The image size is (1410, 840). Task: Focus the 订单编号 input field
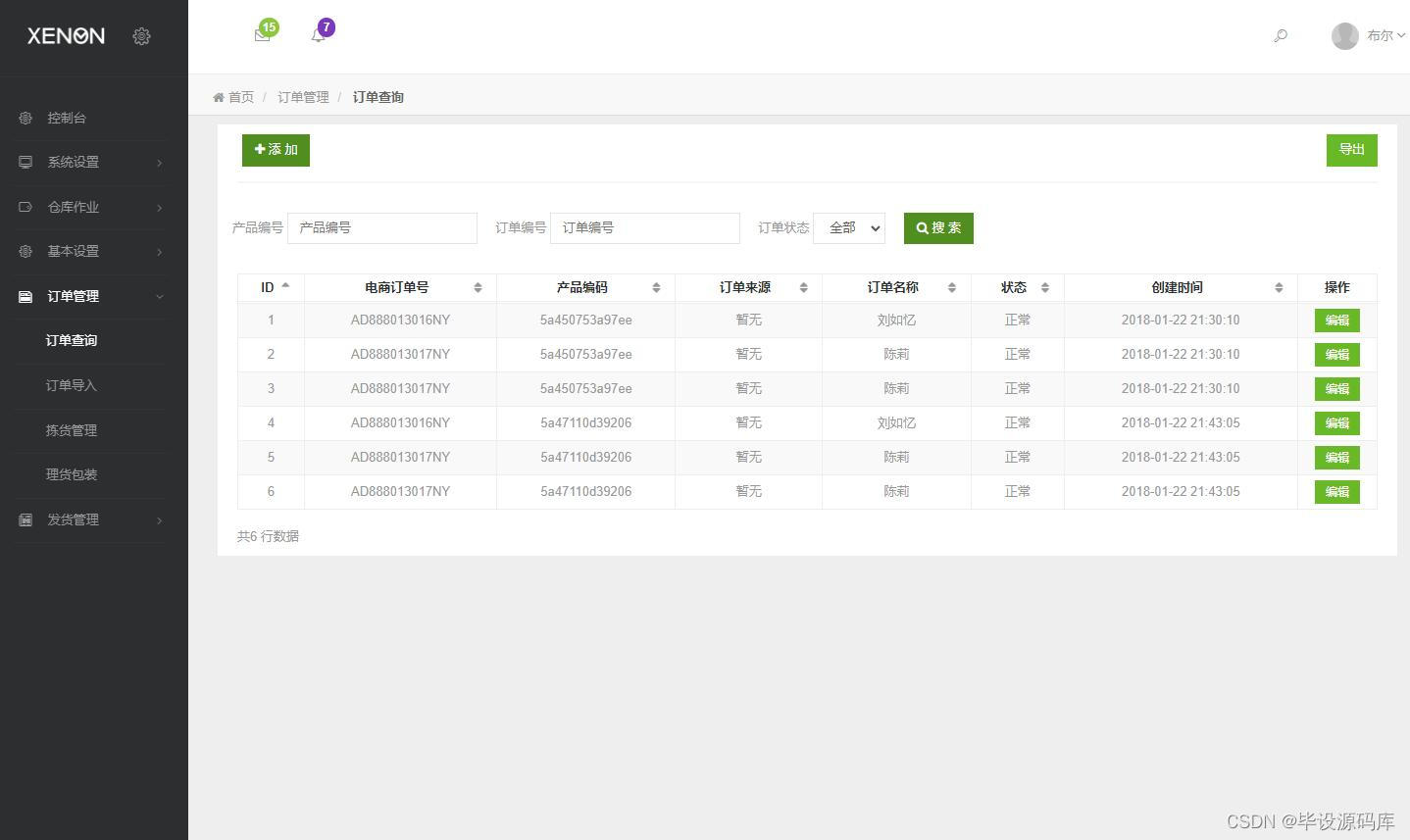pyautogui.click(x=645, y=227)
